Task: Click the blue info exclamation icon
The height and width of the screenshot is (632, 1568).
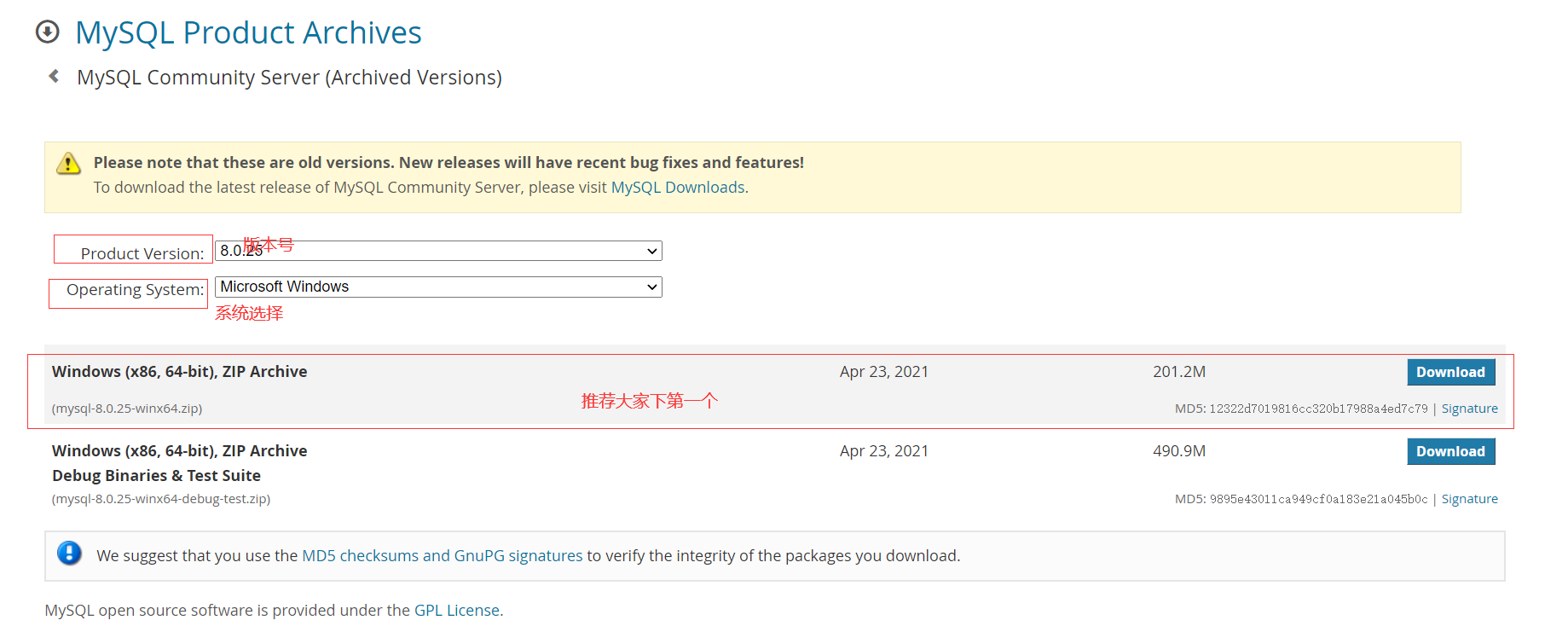Action: pyautogui.click(x=69, y=554)
